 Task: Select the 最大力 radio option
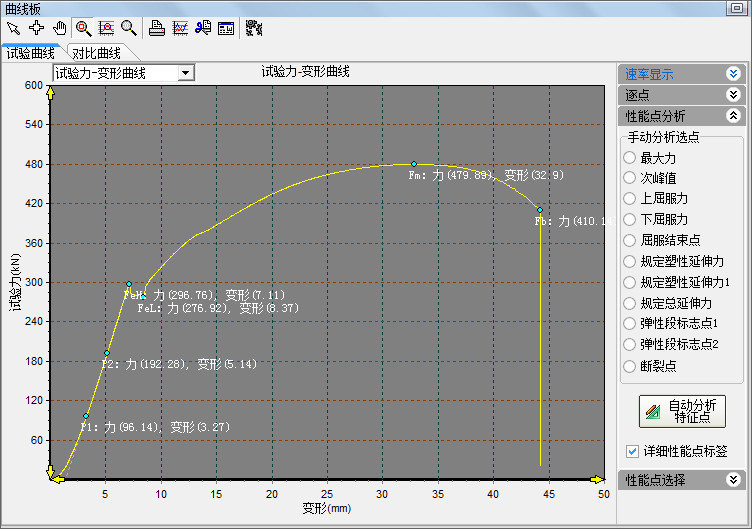click(629, 158)
